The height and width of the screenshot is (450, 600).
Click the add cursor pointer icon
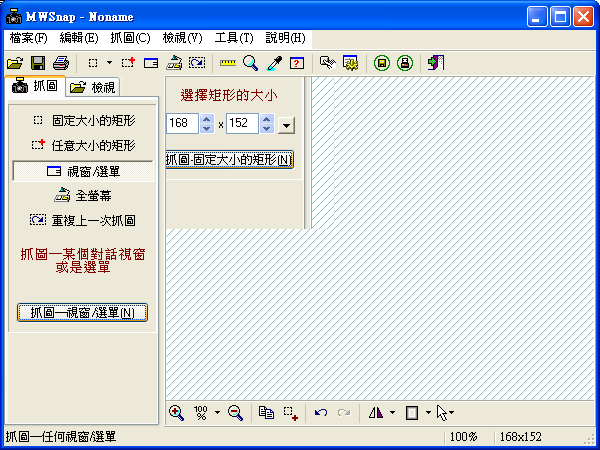click(442, 413)
